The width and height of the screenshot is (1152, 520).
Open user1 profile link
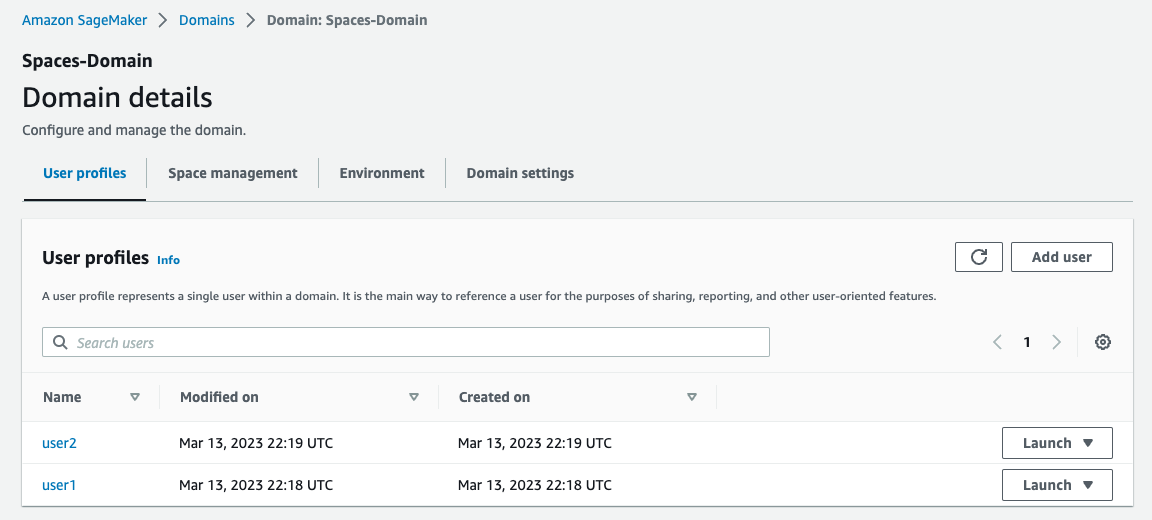click(x=59, y=485)
